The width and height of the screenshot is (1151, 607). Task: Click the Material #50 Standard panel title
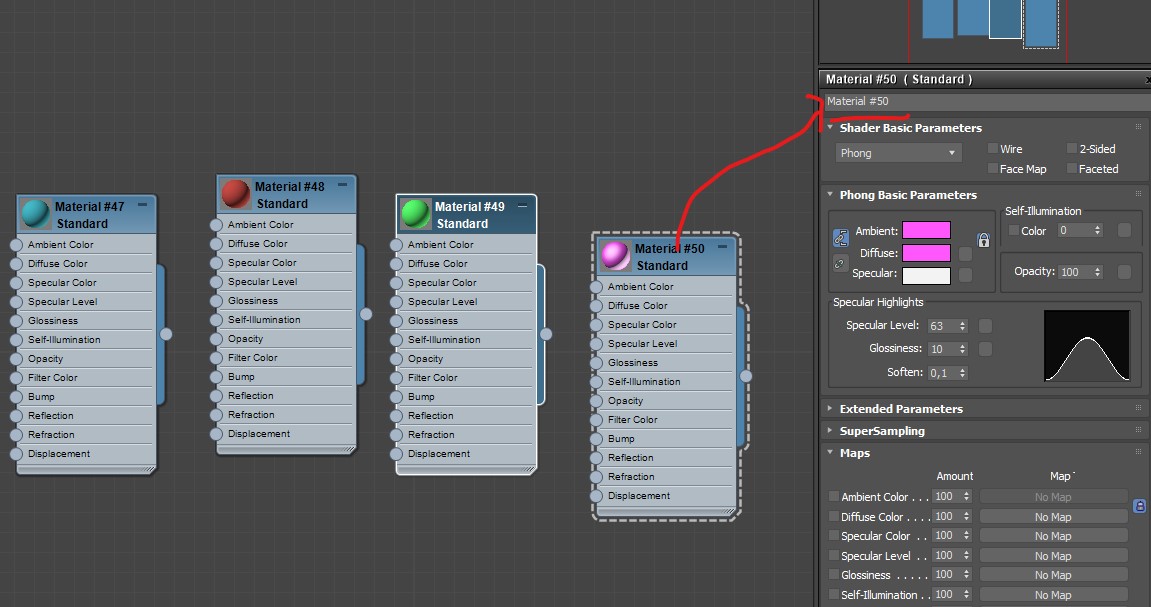[898, 79]
